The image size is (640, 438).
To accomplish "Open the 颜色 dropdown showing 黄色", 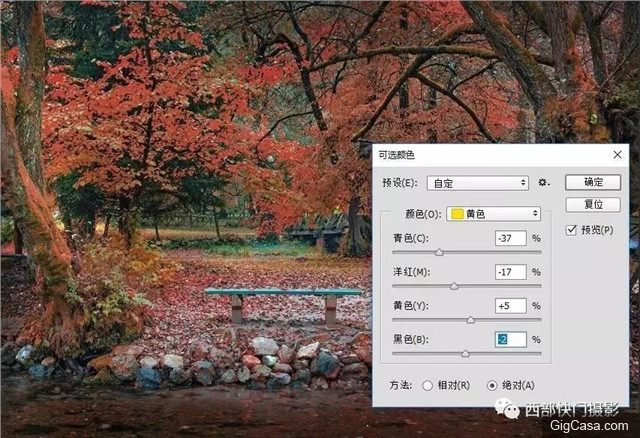I will click(x=493, y=213).
